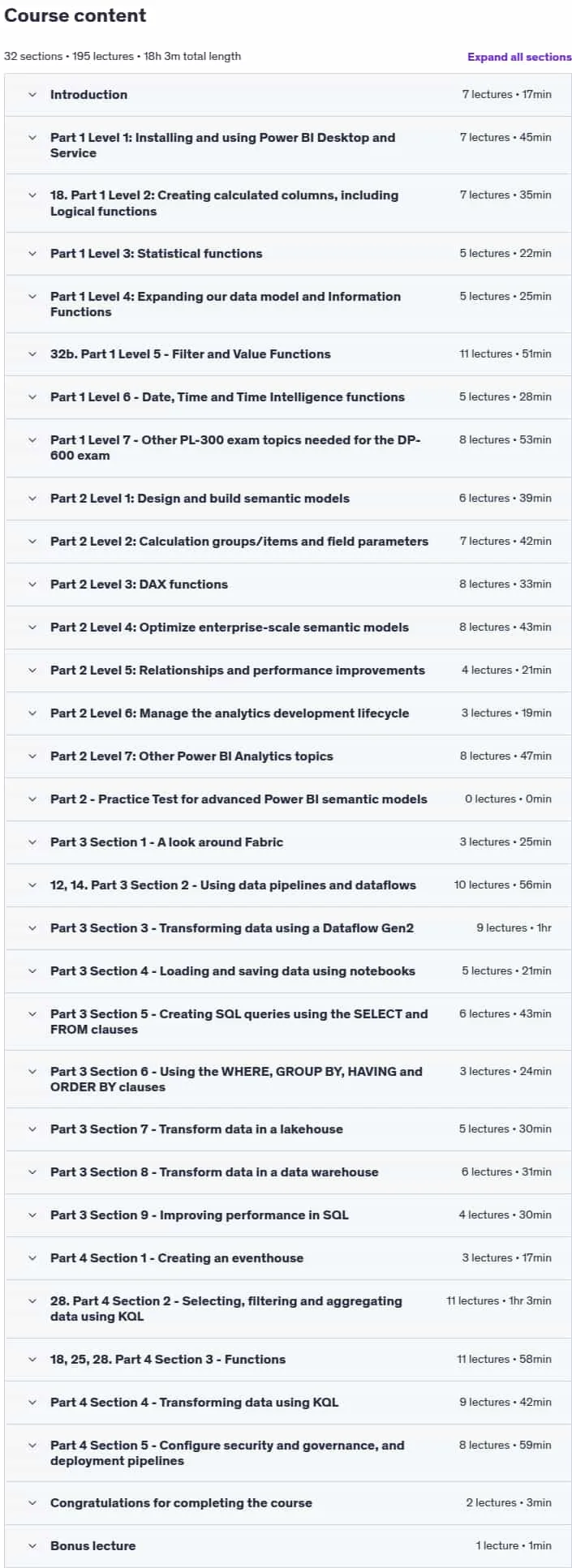Click the chevron next to Bonus lecture

(32, 1546)
